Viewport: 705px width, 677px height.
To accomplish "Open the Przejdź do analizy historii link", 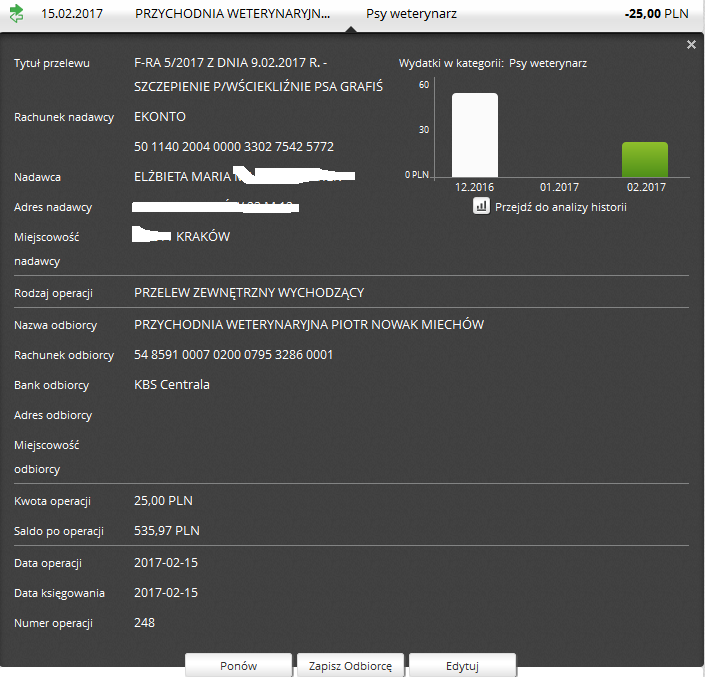I will [x=560, y=207].
